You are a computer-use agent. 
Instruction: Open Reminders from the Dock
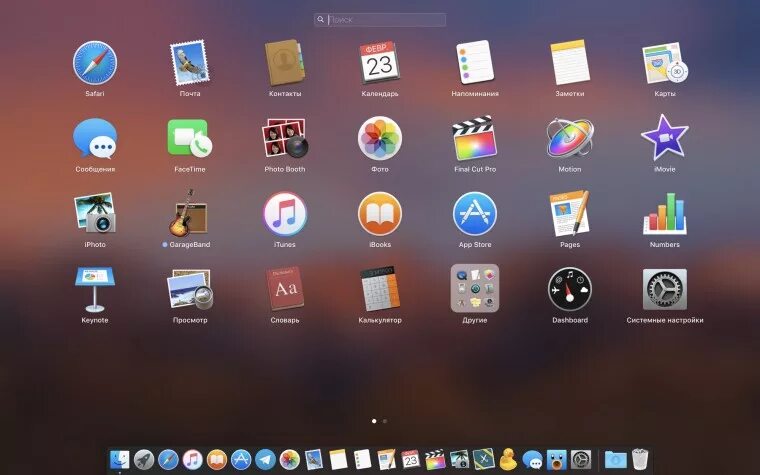coord(362,459)
